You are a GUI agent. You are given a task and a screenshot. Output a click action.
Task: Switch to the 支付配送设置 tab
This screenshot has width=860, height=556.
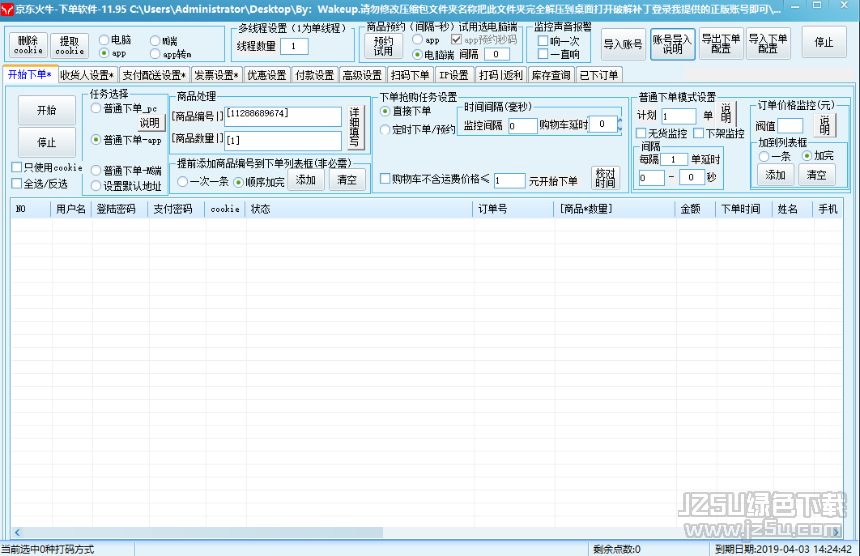coord(154,75)
